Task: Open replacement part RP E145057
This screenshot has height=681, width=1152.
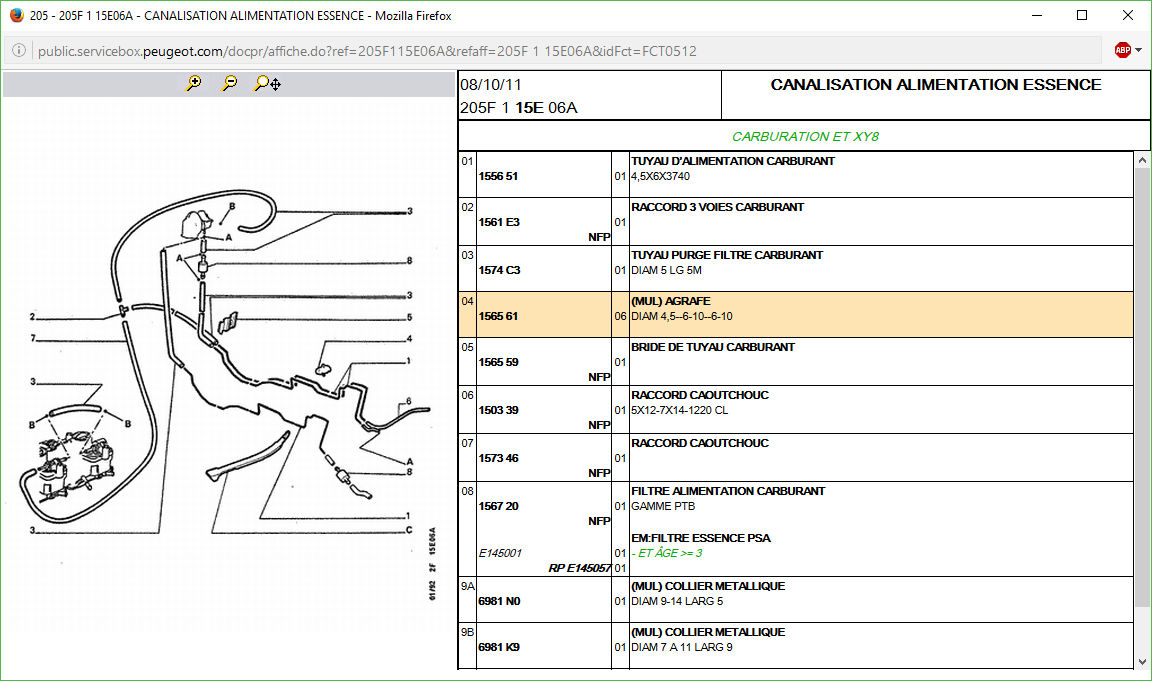Action: coord(579,568)
